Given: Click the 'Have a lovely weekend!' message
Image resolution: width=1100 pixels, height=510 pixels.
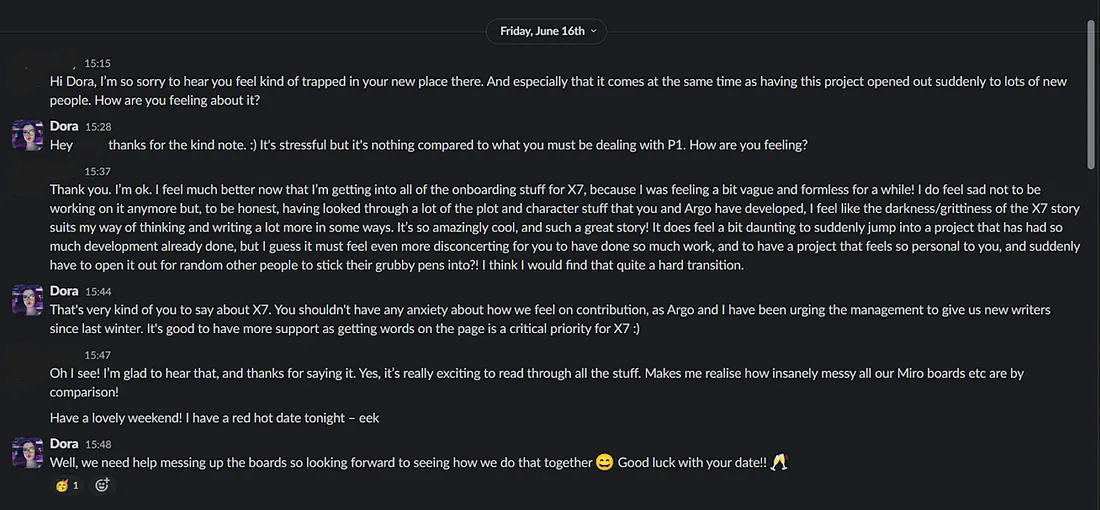Looking at the screenshot, I should tap(214, 418).
